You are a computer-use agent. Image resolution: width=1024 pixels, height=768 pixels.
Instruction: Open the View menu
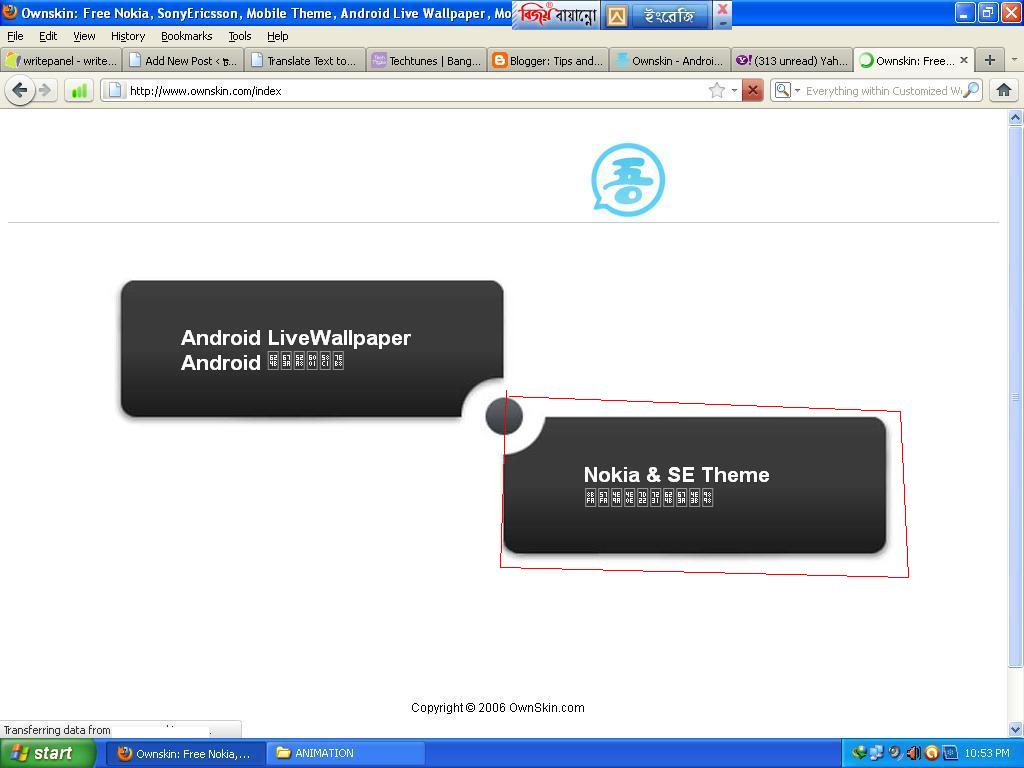coord(84,36)
